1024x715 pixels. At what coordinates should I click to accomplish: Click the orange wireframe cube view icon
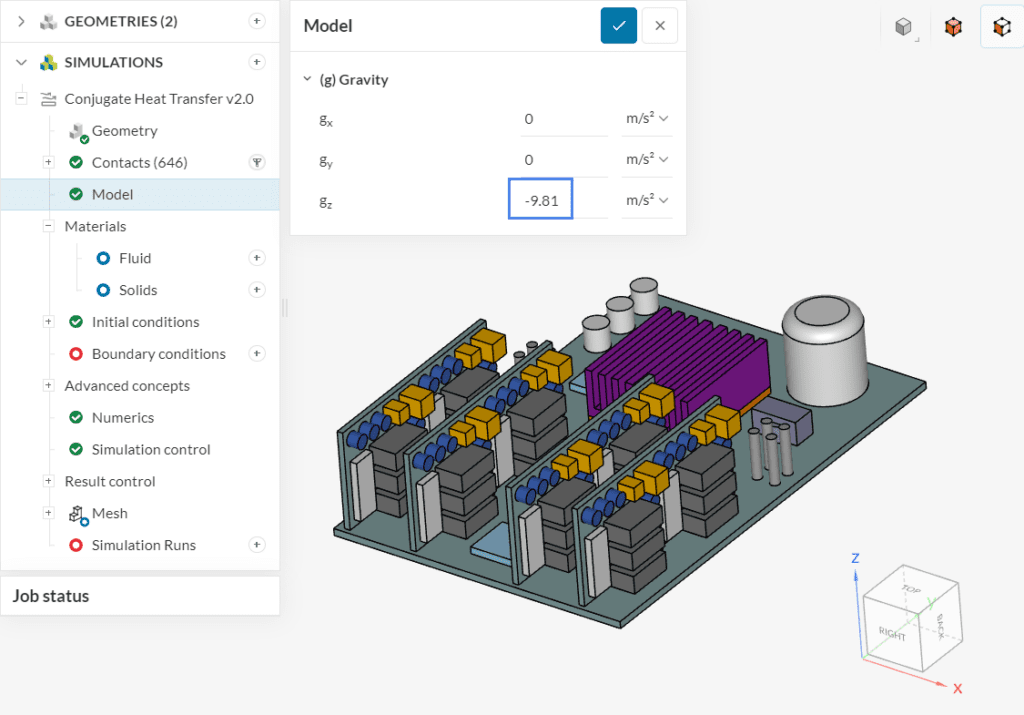[1001, 27]
